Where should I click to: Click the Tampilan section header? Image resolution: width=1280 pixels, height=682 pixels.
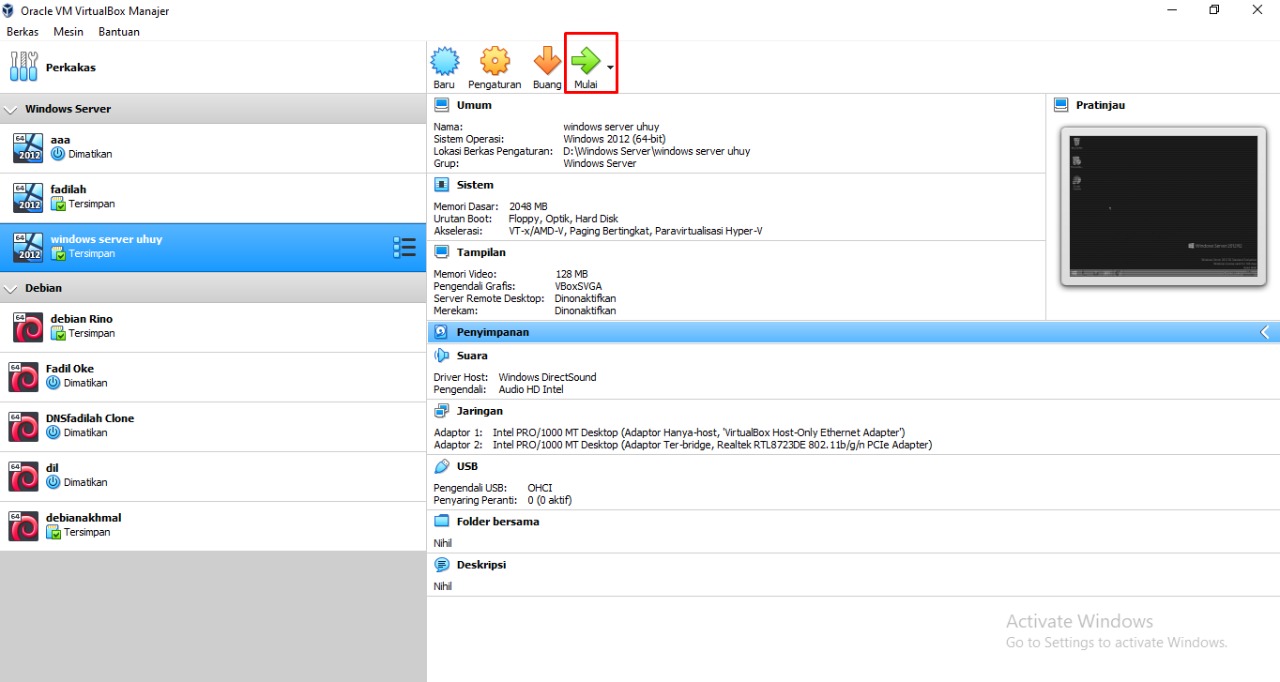[481, 253]
